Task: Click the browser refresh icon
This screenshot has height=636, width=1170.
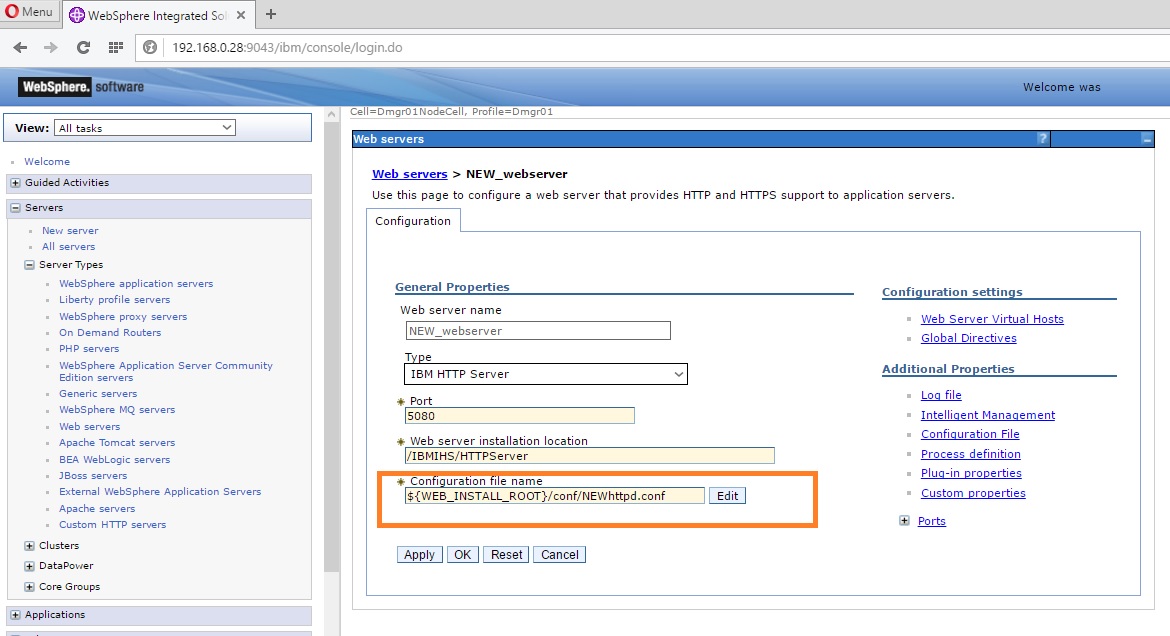Action: pos(82,46)
